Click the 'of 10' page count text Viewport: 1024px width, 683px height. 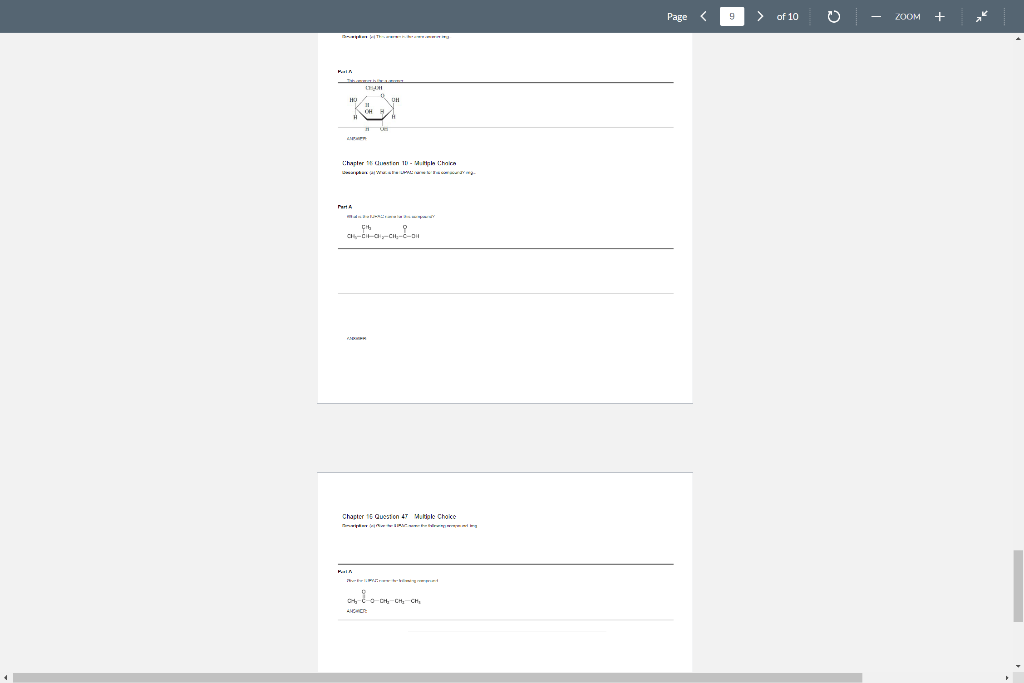pos(788,16)
